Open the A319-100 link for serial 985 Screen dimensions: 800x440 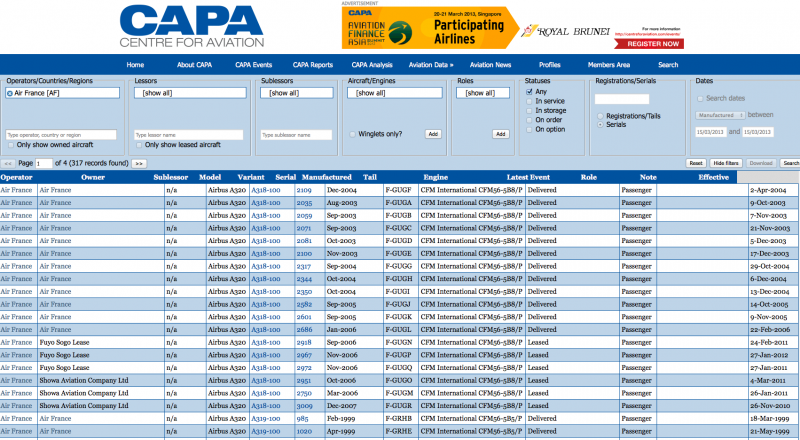tap(266, 419)
